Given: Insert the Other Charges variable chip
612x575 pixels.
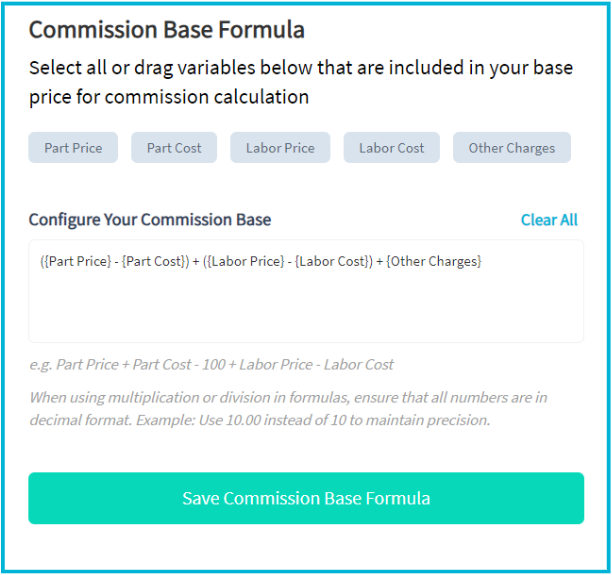Looking at the screenshot, I should (512, 148).
